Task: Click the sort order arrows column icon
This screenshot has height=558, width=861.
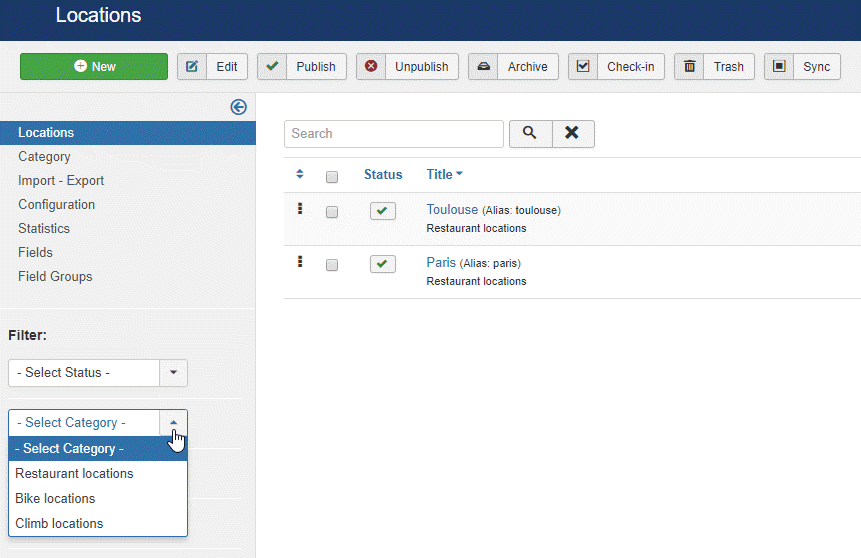Action: (x=300, y=174)
